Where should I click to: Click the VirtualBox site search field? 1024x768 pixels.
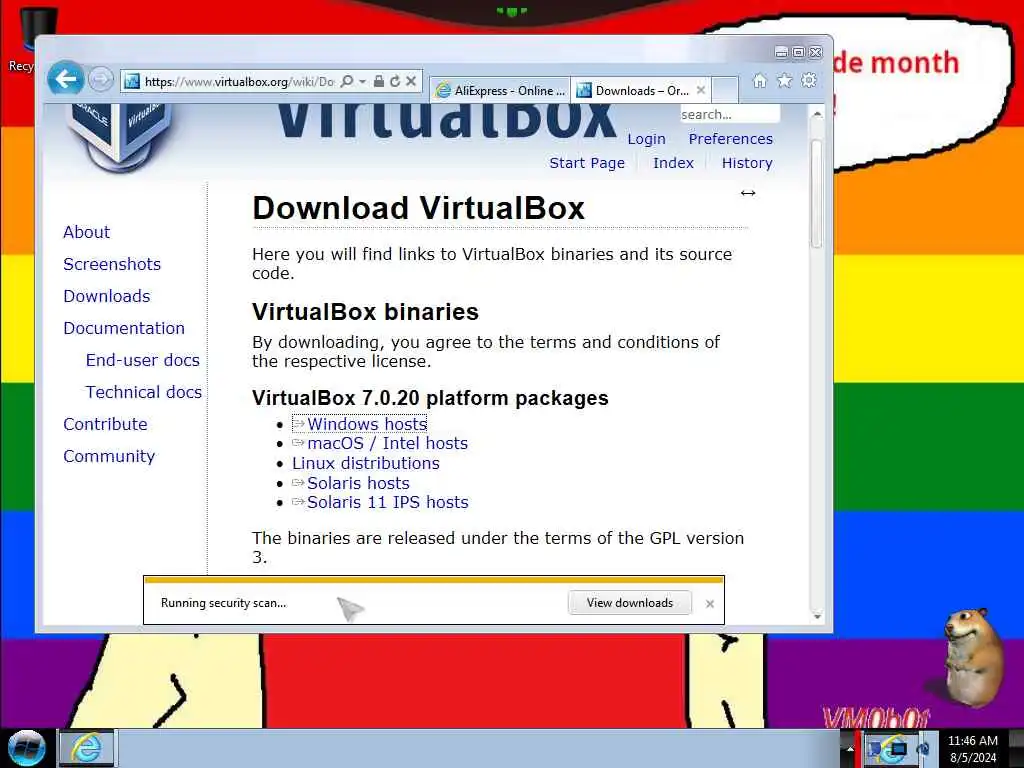(x=729, y=114)
